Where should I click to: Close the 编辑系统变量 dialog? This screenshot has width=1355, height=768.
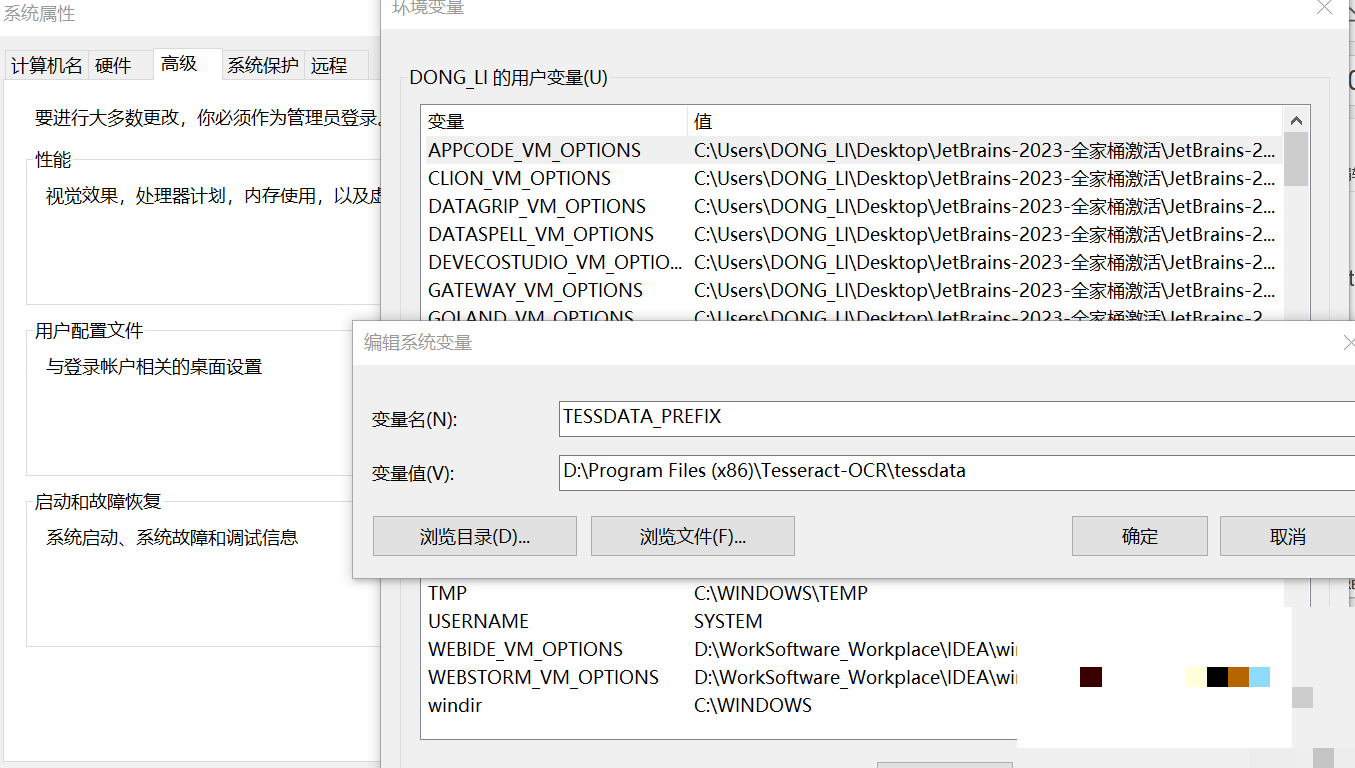click(1348, 343)
